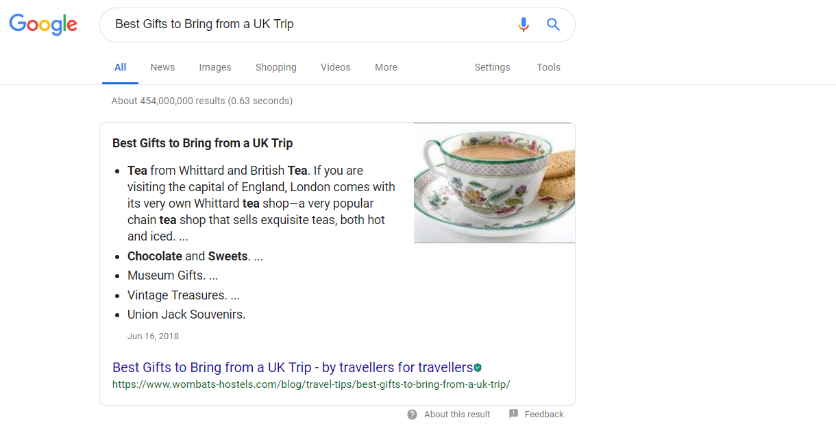Switch to the Images tab
The width and height of the screenshot is (836, 431).
215,67
